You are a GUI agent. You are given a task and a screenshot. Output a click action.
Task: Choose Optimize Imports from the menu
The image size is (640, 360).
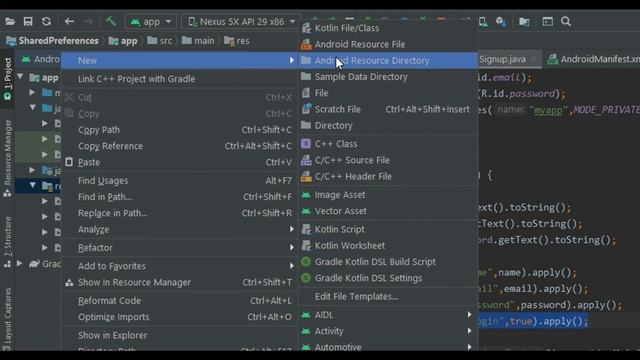pyautogui.click(x=180, y=317)
